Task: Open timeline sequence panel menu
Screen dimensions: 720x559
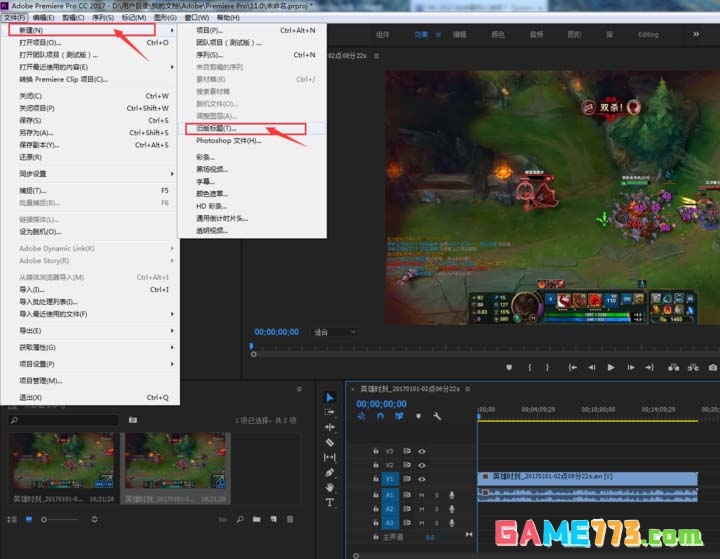Action: tap(467, 389)
